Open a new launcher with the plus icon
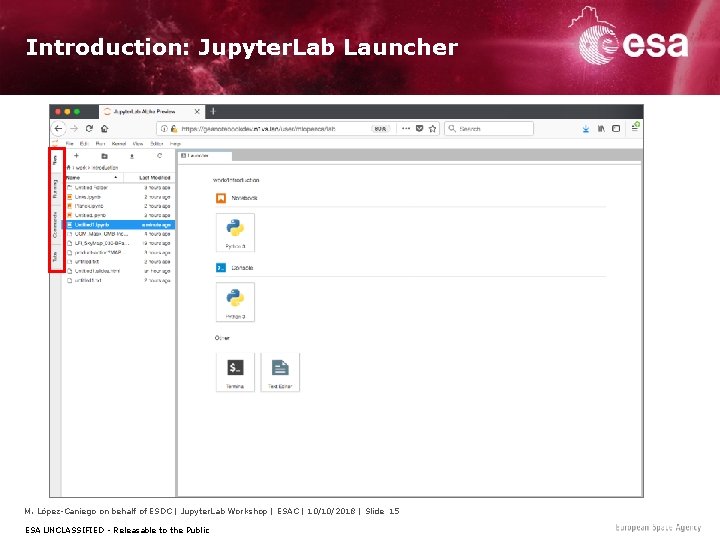Viewport: 720px width, 540px height. (x=76, y=156)
